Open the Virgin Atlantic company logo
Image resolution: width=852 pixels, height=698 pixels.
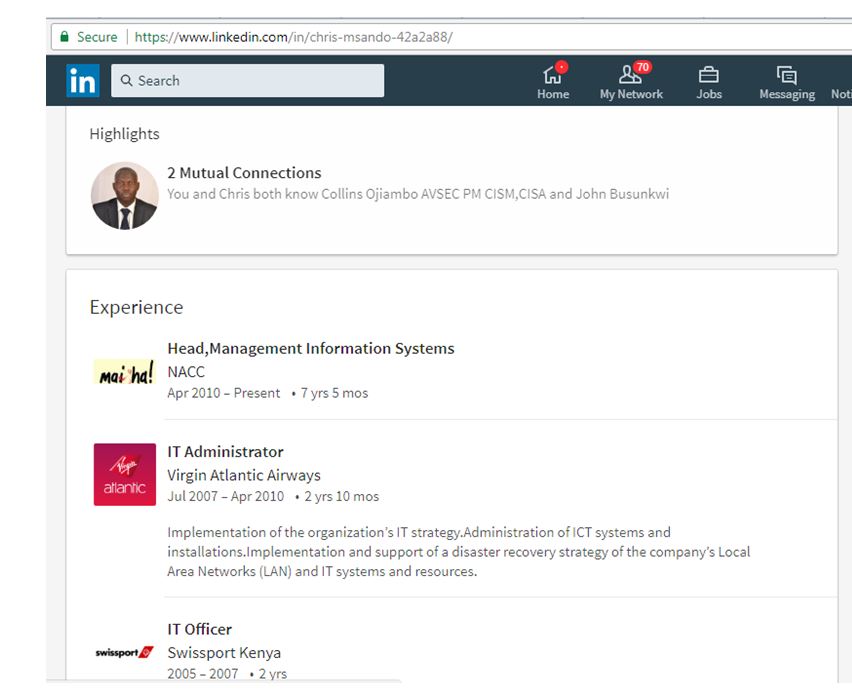(124, 474)
